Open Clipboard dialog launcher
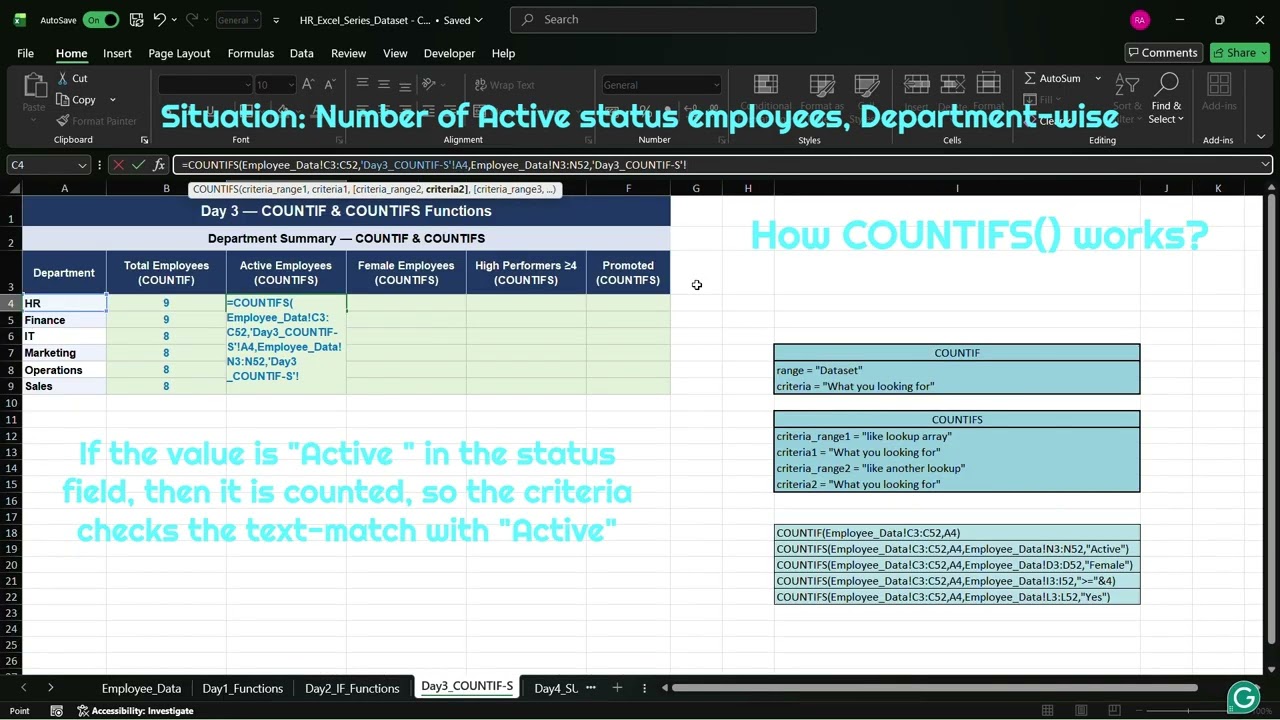 pos(144,140)
